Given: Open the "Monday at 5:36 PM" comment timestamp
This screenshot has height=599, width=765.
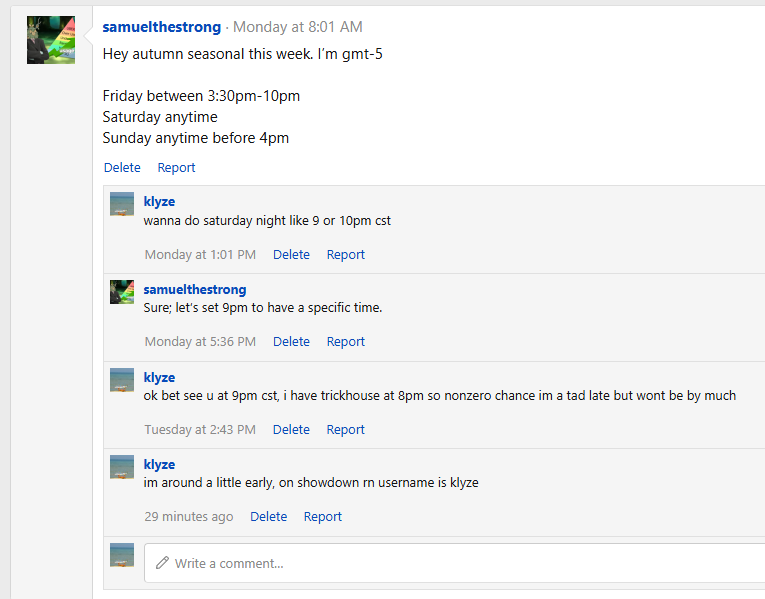Looking at the screenshot, I should point(200,342).
